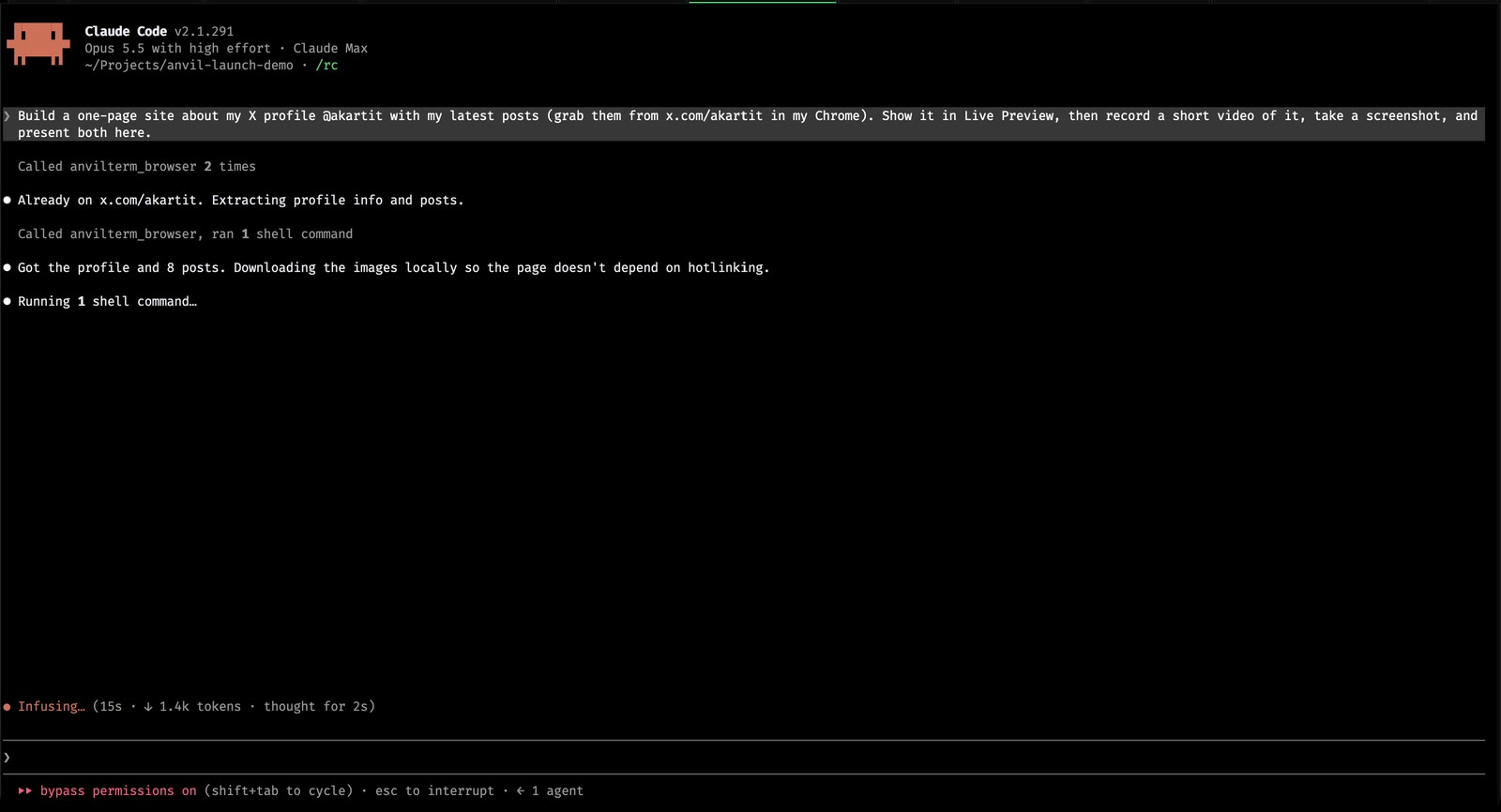Image resolution: width=1501 pixels, height=812 pixels.
Task: Click the orange dot beside 'Infusing…'
Action: (x=8, y=706)
